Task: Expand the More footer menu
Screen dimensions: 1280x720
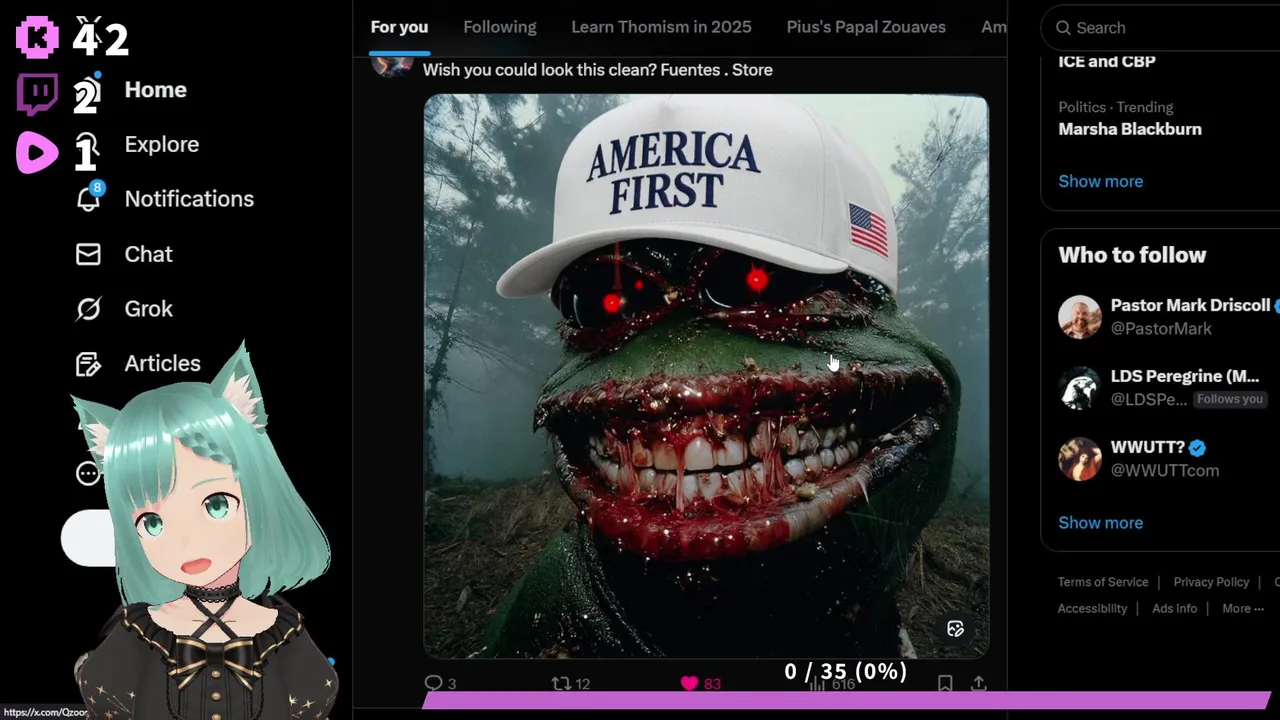Action: pos(1243,608)
